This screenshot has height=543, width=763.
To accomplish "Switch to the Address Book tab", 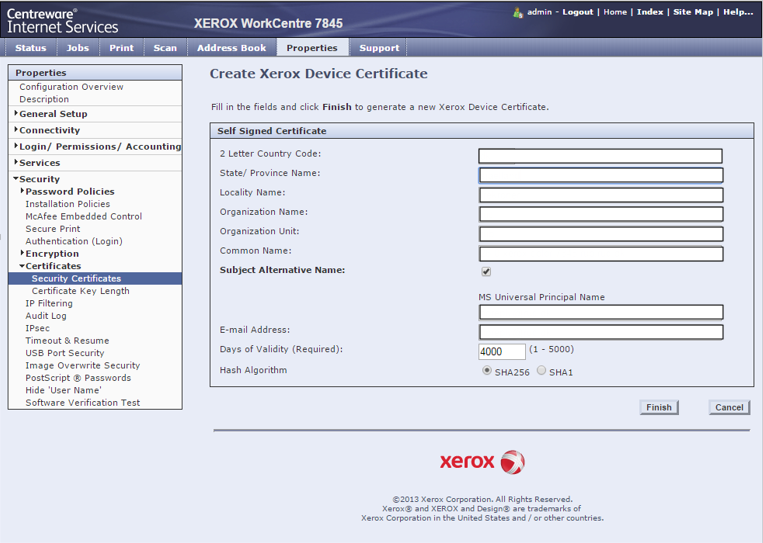I will (x=231, y=48).
